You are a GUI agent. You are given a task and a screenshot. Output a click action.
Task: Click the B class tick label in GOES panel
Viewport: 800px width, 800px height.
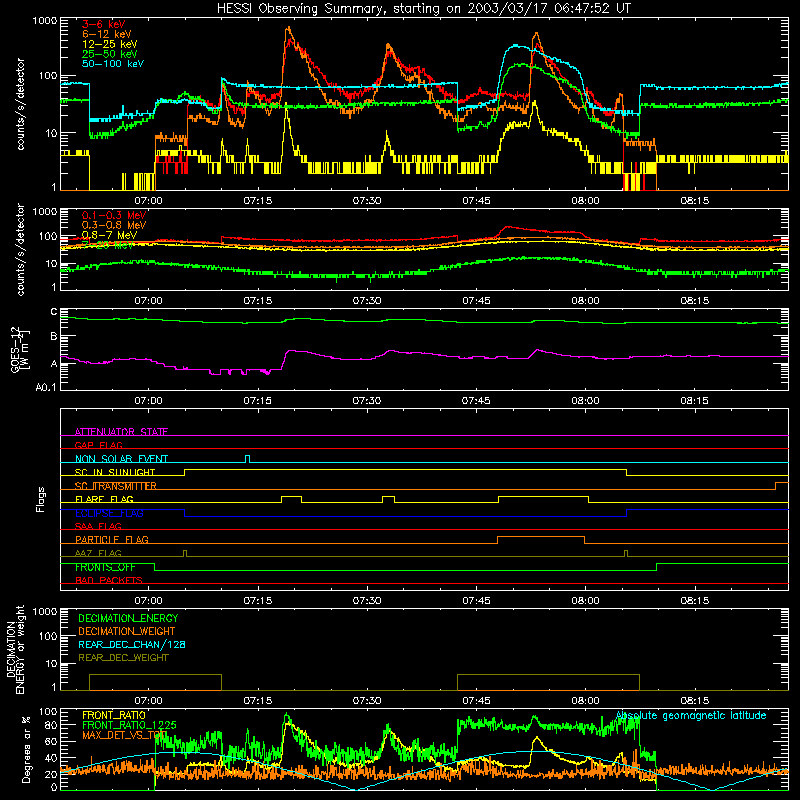tap(54, 337)
